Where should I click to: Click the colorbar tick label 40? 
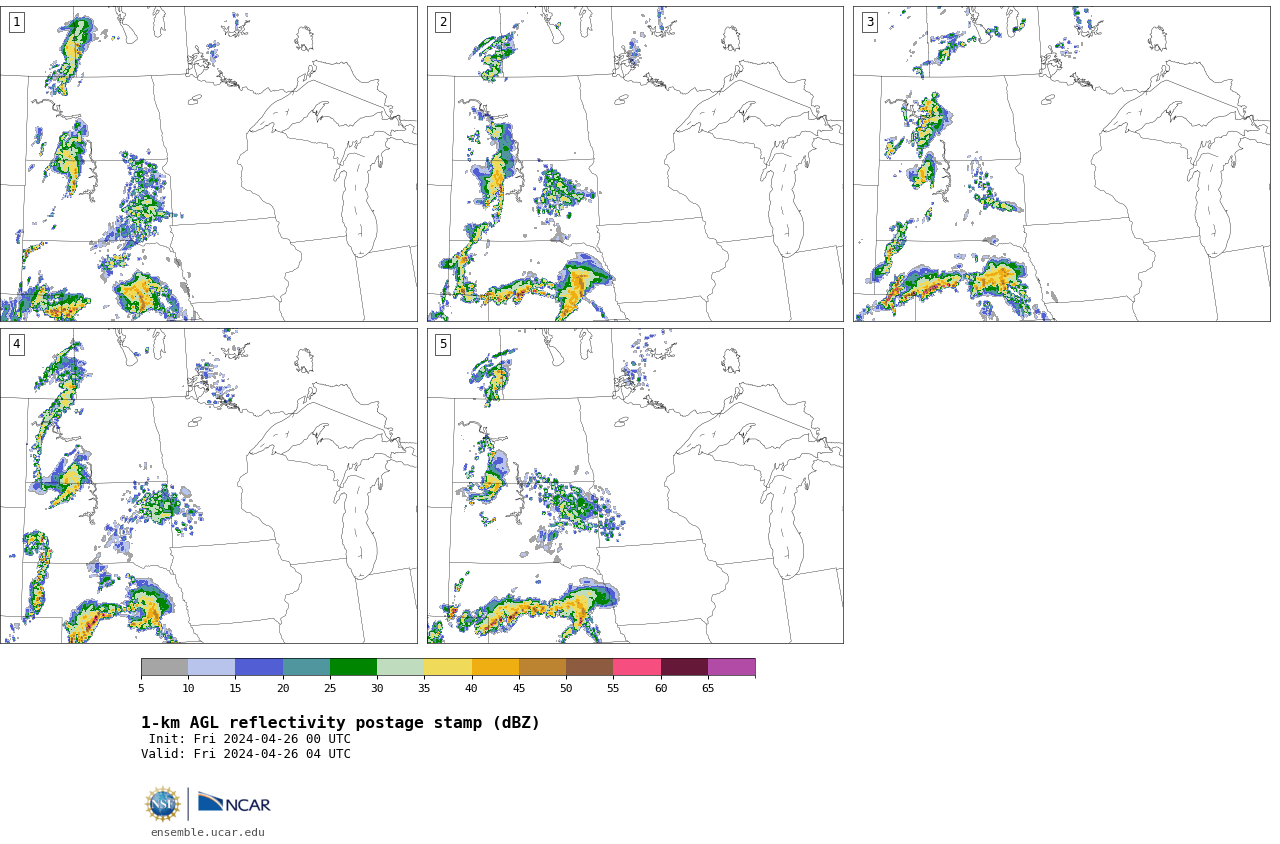[x=472, y=688]
